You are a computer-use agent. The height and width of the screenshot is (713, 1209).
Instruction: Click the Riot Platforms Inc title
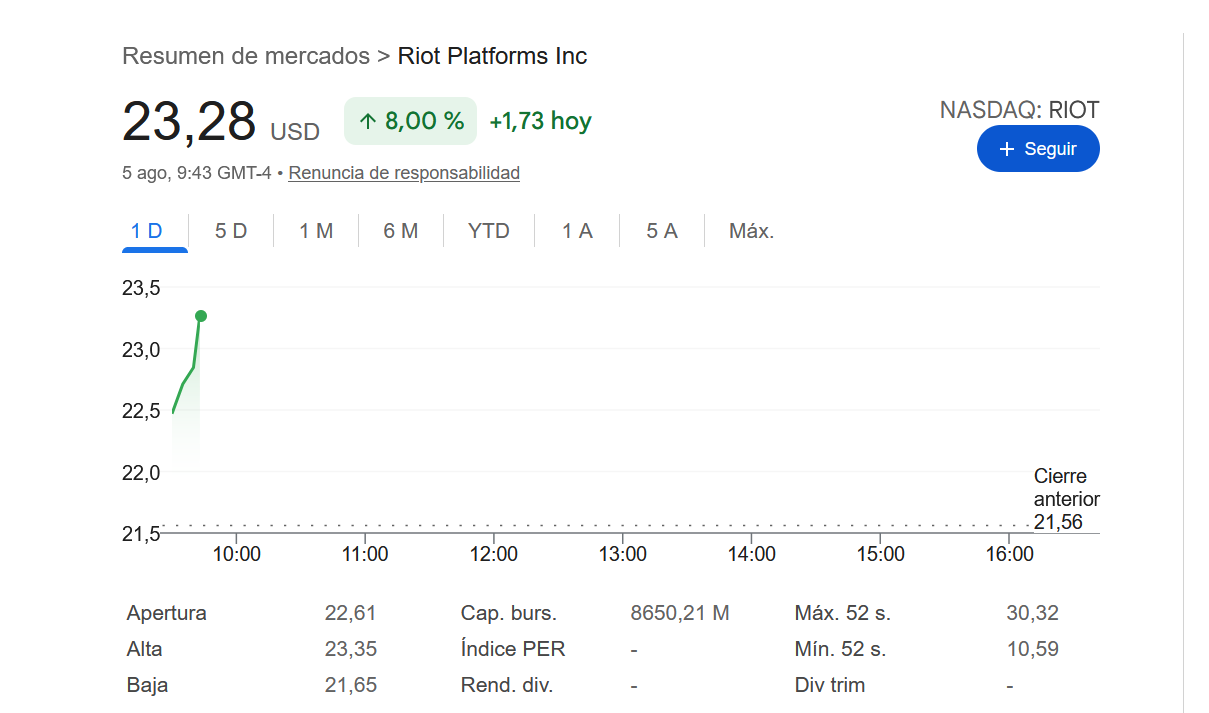493,56
